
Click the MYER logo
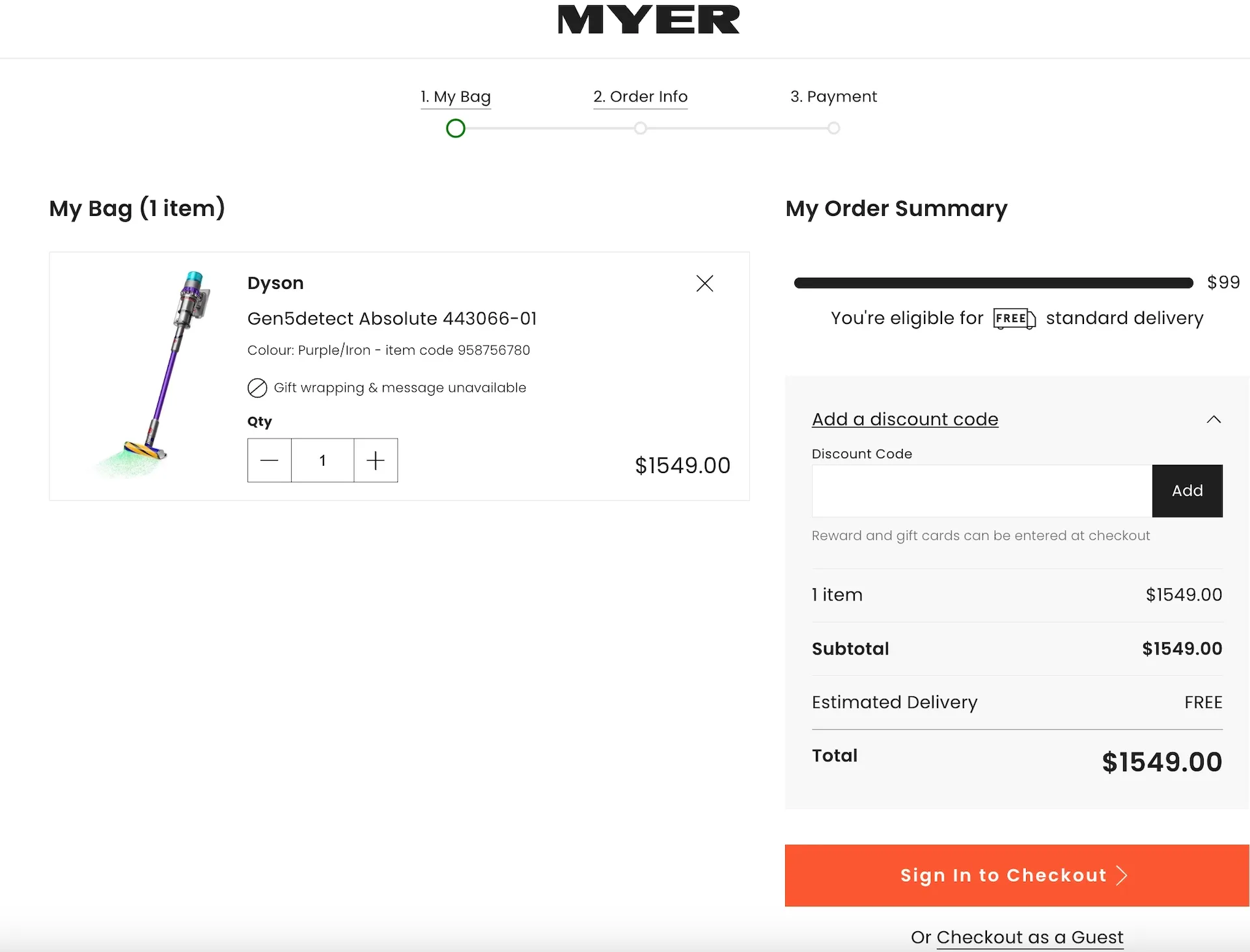point(648,20)
